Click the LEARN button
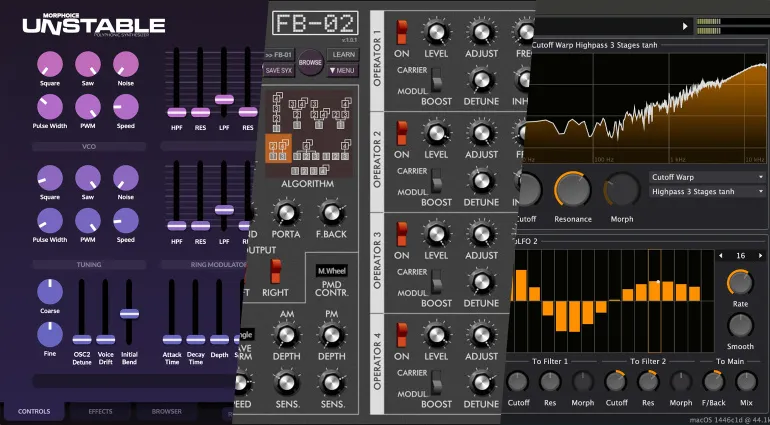The width and height of the screenshot is (770, 425). (x=342, y=55)
